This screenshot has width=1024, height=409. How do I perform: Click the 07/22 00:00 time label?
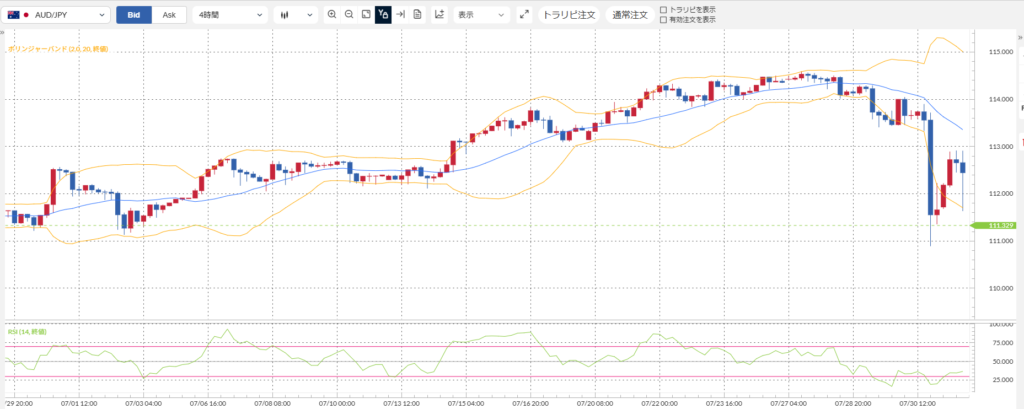(x=660, y=404)
